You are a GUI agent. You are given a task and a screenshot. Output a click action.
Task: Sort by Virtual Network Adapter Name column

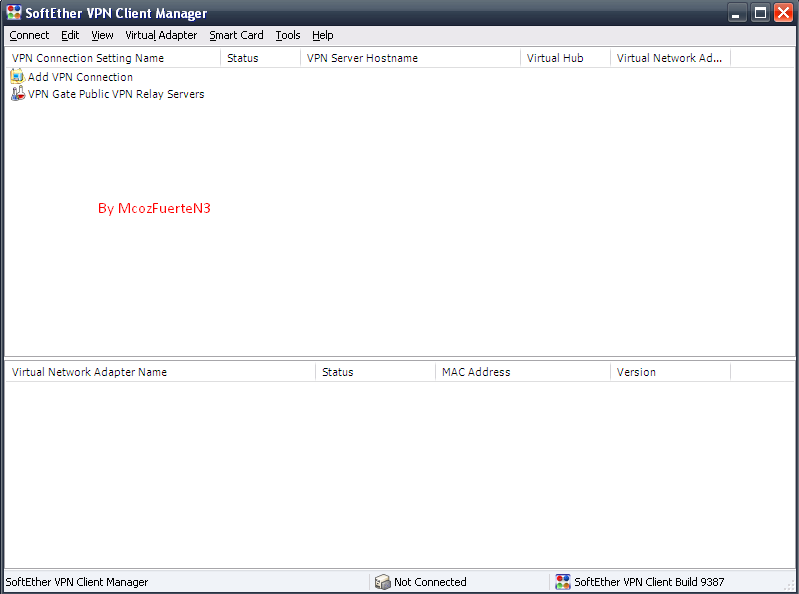160,372
